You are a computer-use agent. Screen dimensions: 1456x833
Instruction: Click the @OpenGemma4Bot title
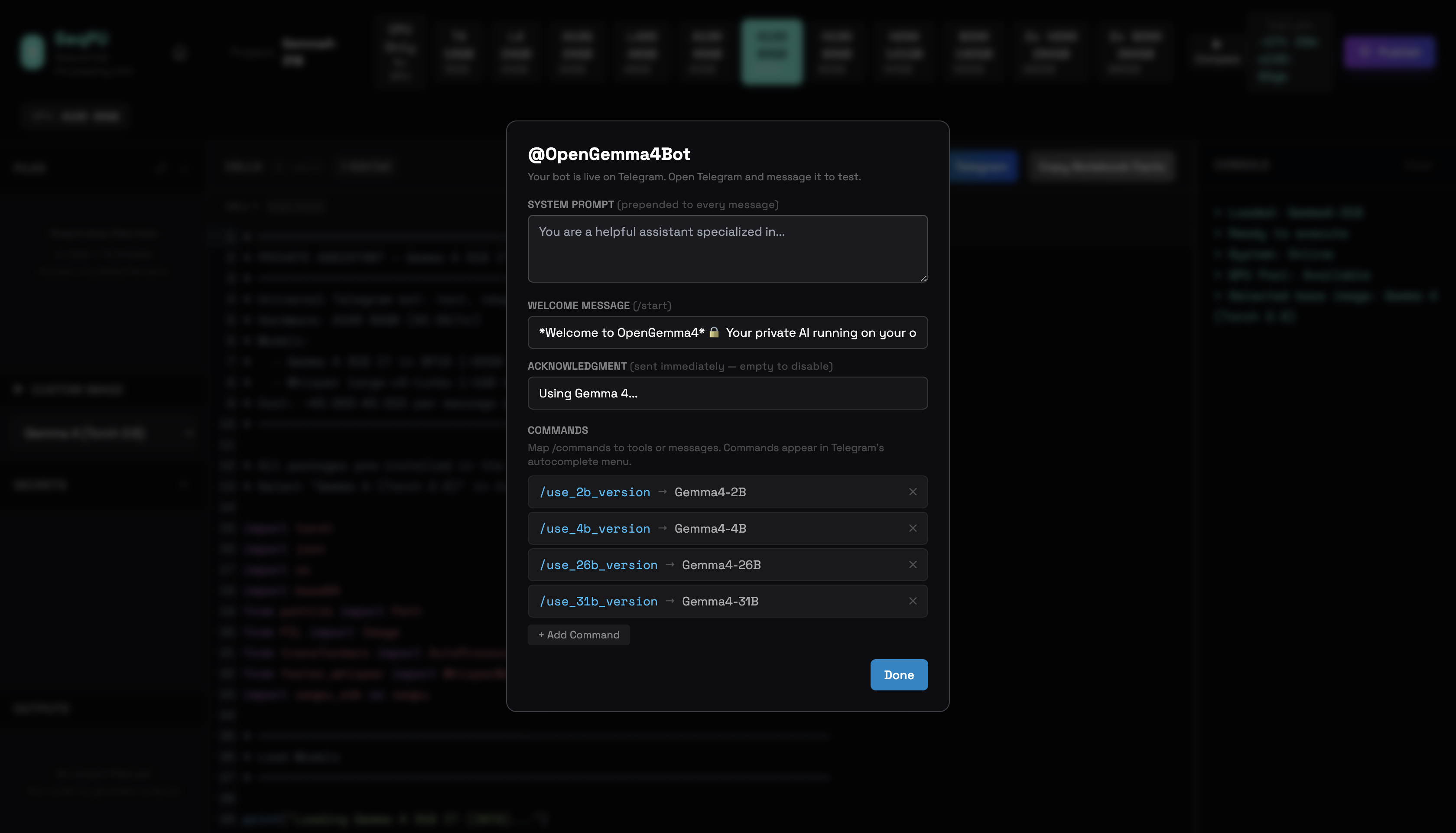(609, 154)
